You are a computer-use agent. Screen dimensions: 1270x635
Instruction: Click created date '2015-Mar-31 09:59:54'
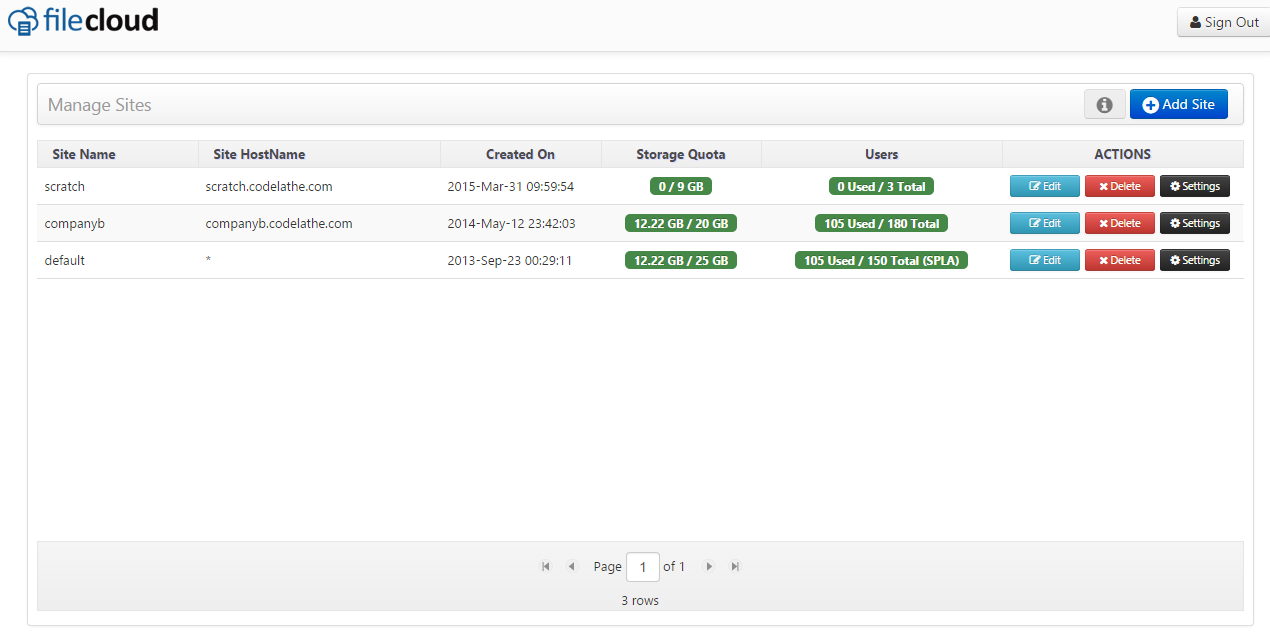coord(511,186)
